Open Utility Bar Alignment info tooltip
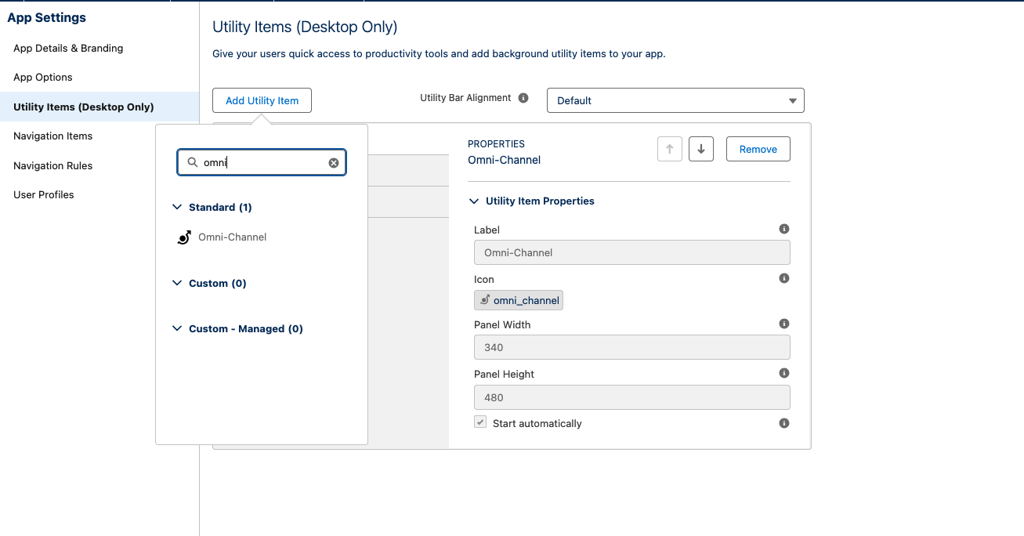Image resolution: width=1024 pixels, height=536 pixels. 523,98
